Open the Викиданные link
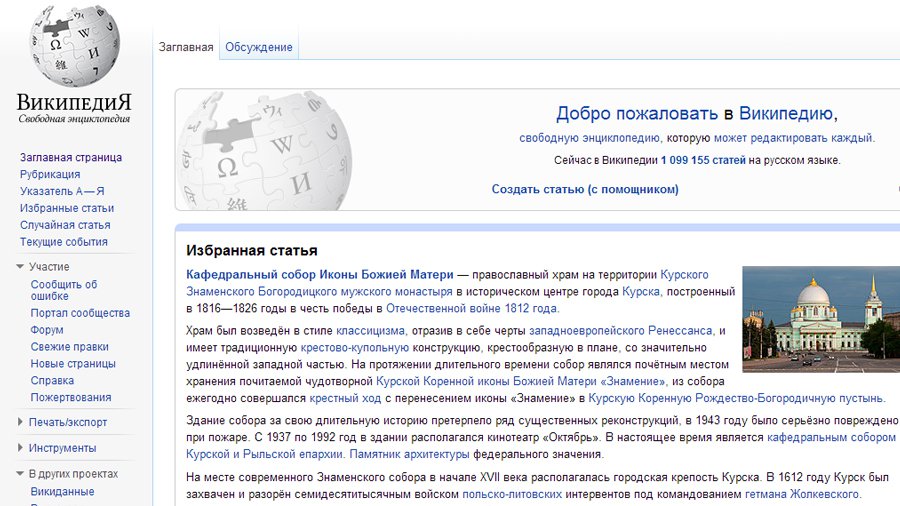 (x=62, y=492)
